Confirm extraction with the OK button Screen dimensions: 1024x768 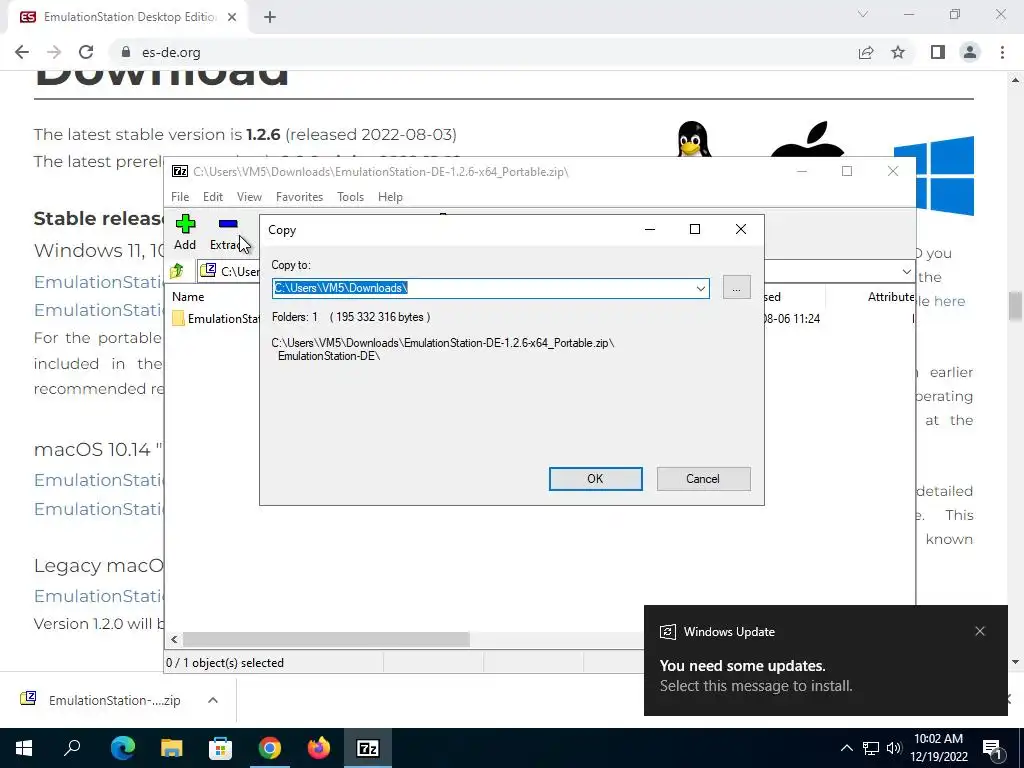click(x=595, y=479)
